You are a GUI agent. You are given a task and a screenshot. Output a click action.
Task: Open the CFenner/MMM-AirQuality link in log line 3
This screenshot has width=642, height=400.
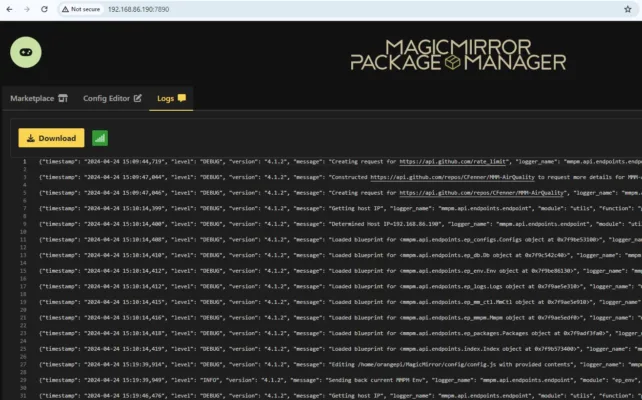click(452, 177)
